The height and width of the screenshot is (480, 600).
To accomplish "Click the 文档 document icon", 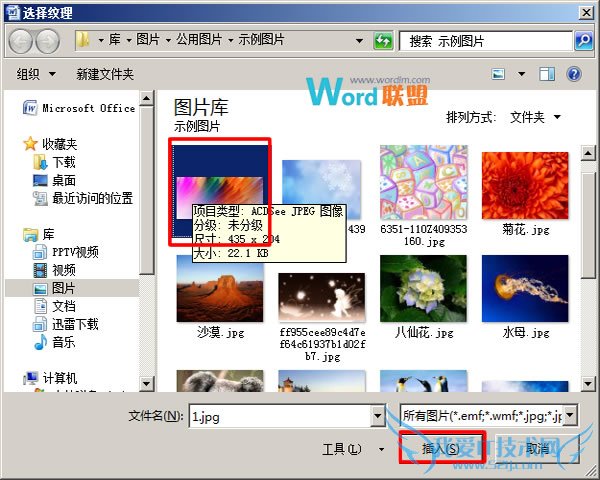I will (40, 306).
